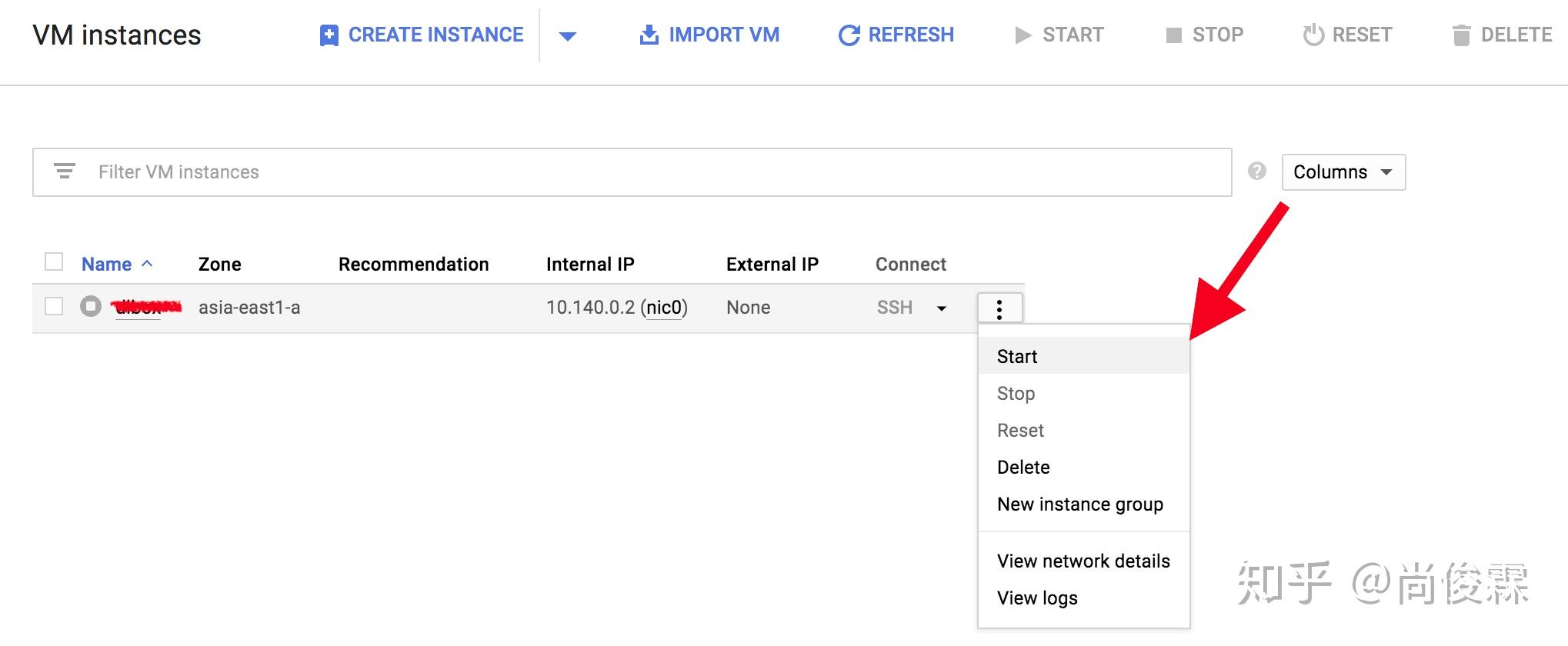Click the filter help question mark icon
The width and height of the screenshot is (1568, 646).
(1257, 171)
